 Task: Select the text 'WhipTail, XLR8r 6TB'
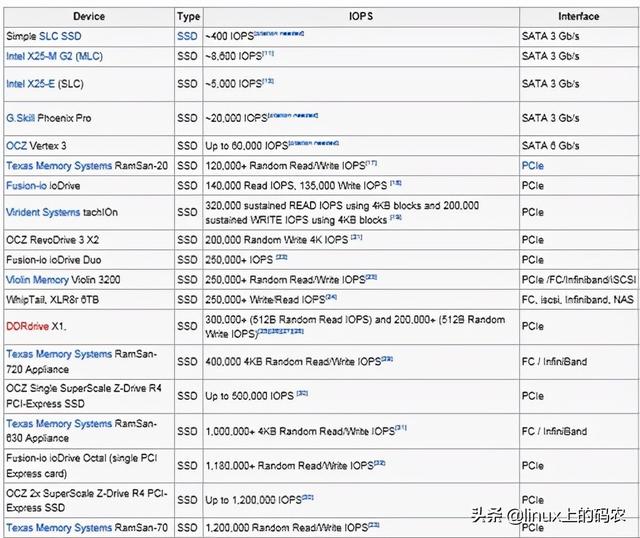(52, 300)
